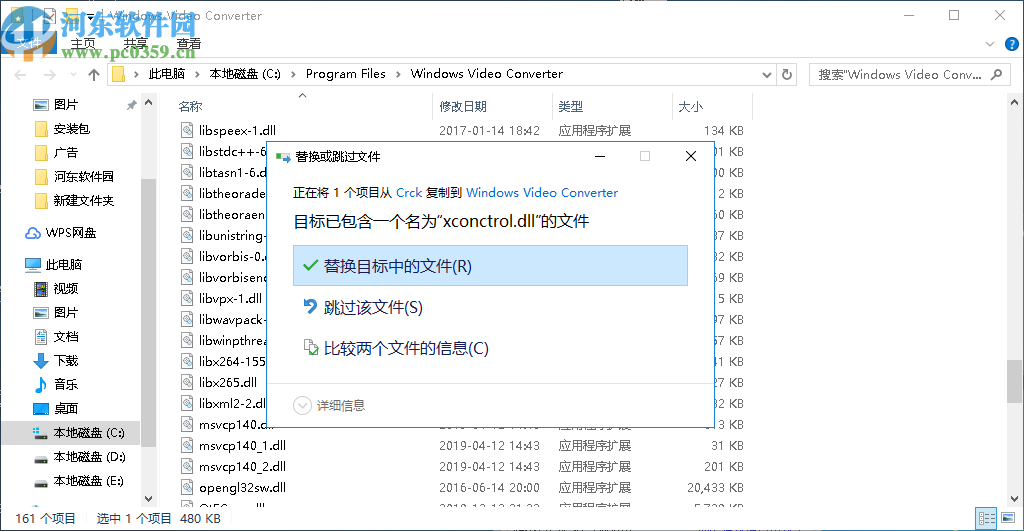Screen dimensions: 1024x531
Task: Click navigation pane scroll down arrow
Action: (x=148, y=499)
